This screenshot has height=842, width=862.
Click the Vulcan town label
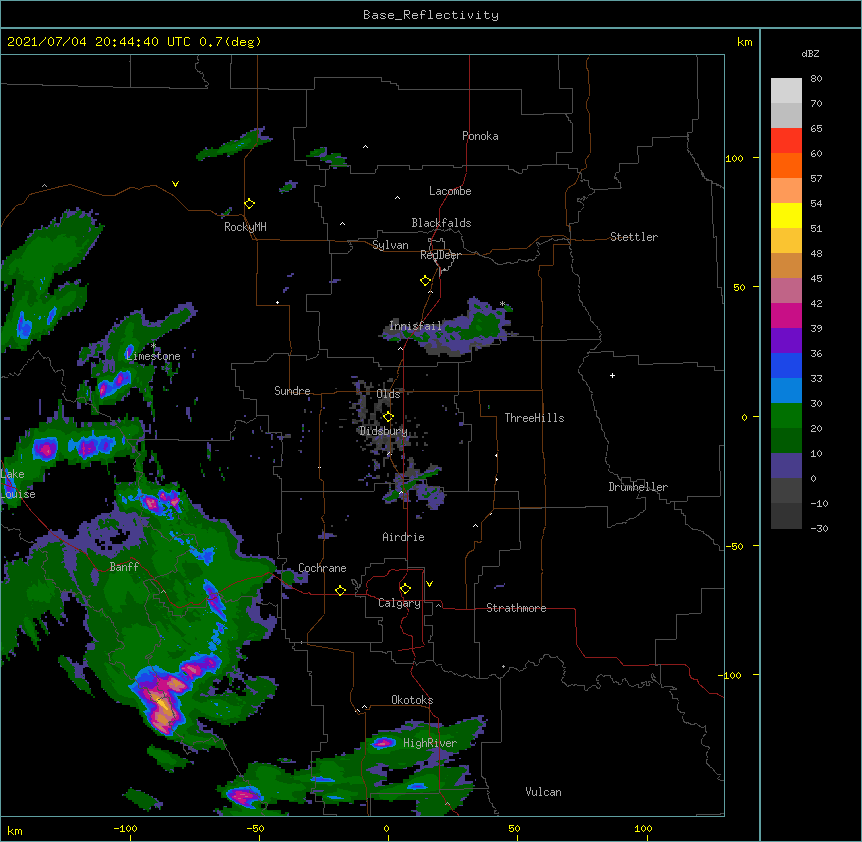point(543,792)
